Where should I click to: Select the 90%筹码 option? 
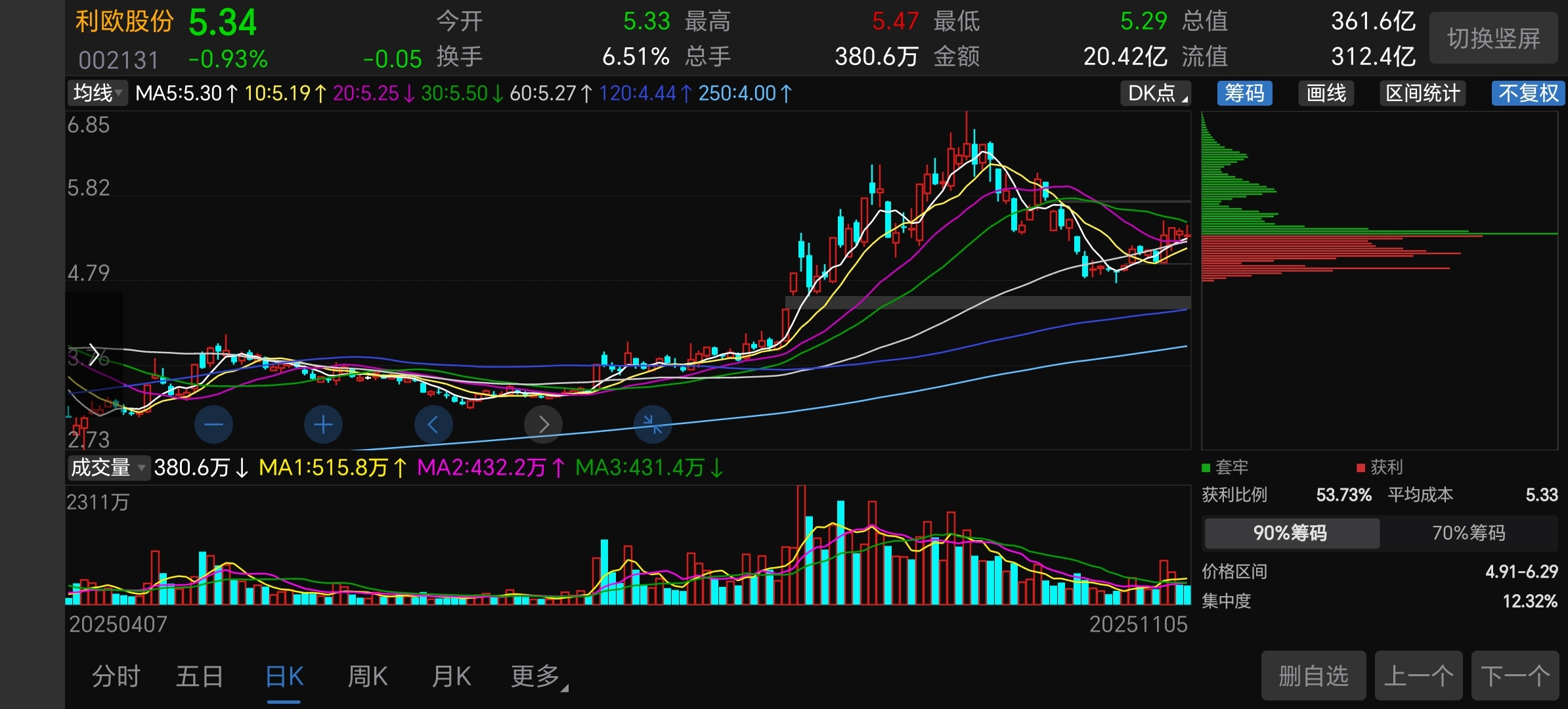[1290, 533]
